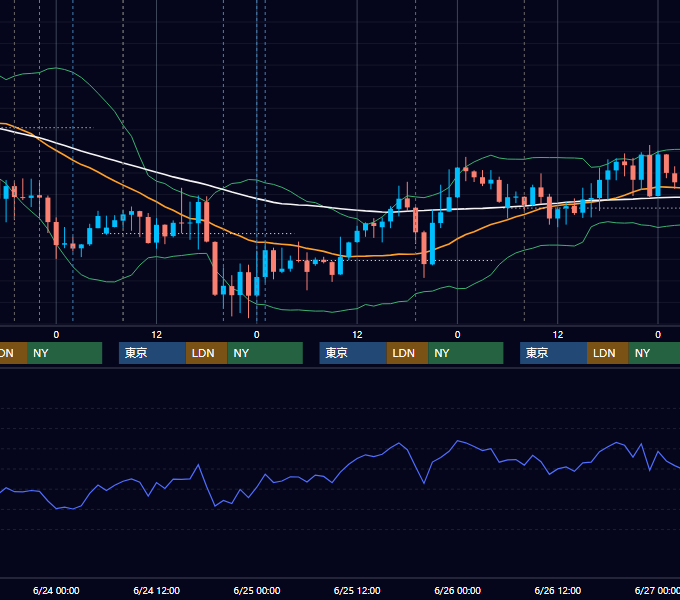The image size is (680, 600).
Task: Click hour label 12 above 6/26 12:00
Action: [x=558, y=335]
